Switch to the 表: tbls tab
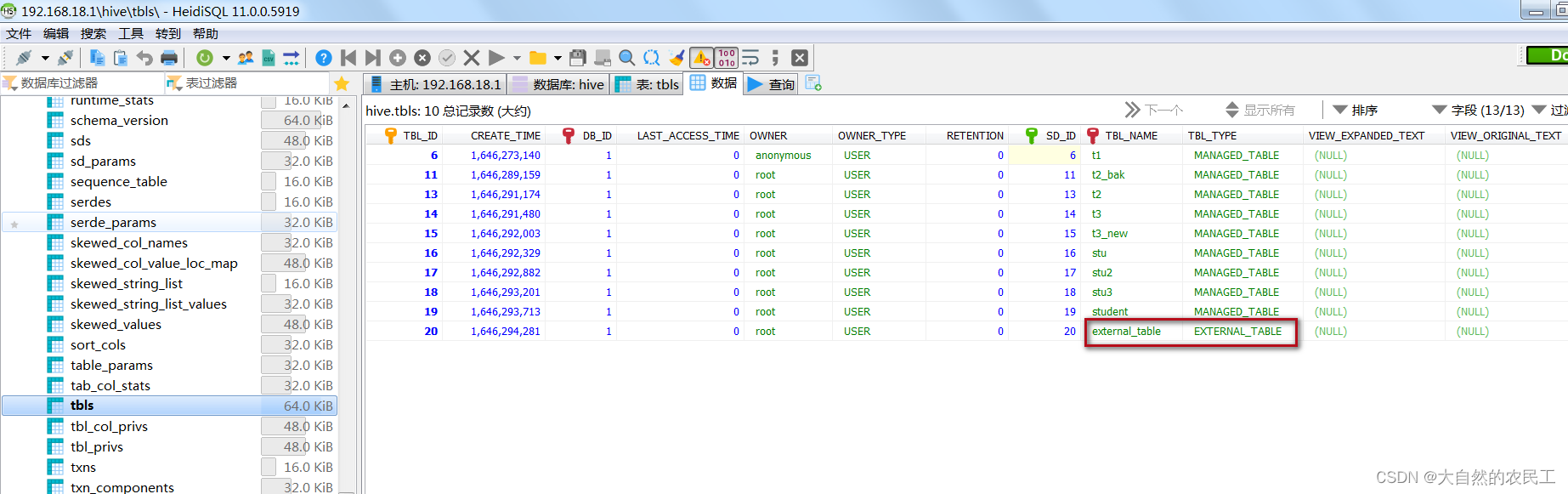Viewport: 1568px width, 494px height. coord(648,84)
